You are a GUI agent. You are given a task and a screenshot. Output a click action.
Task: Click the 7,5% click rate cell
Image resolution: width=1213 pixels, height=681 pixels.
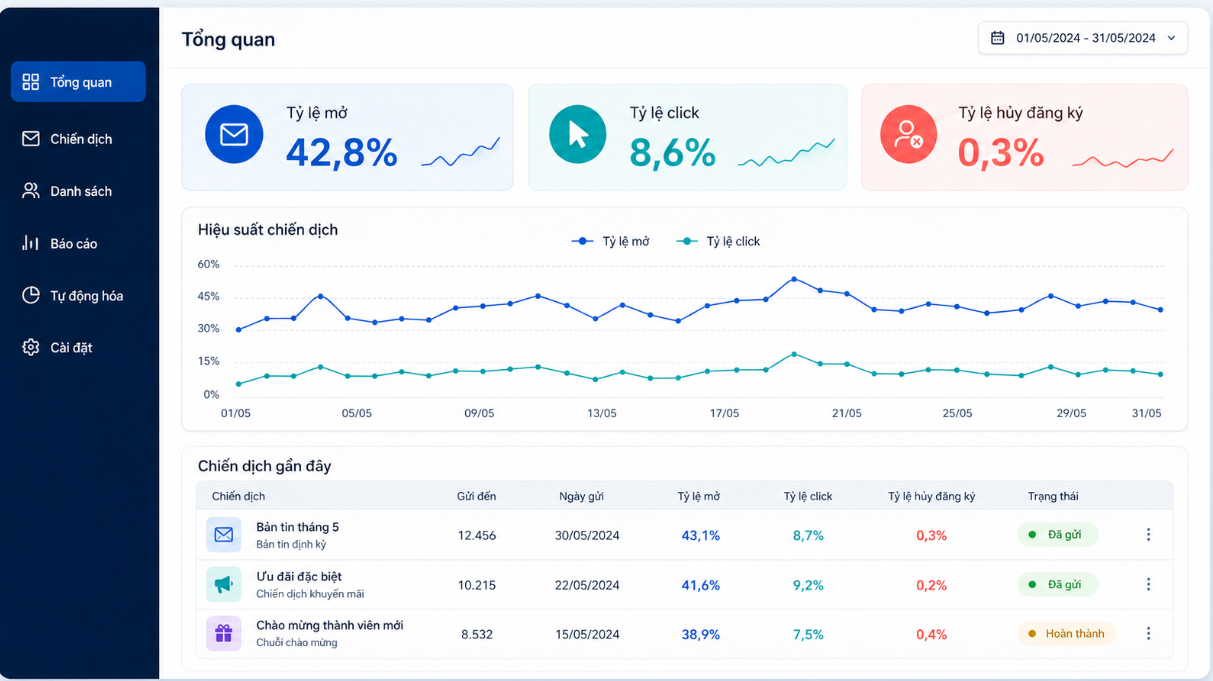(808, 634)
